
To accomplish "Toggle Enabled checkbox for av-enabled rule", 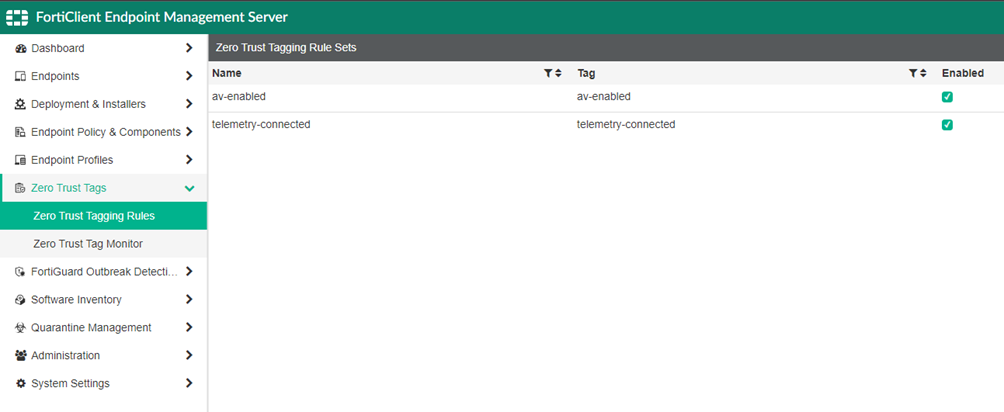I will pyautogui.click(x=947, y=97).
